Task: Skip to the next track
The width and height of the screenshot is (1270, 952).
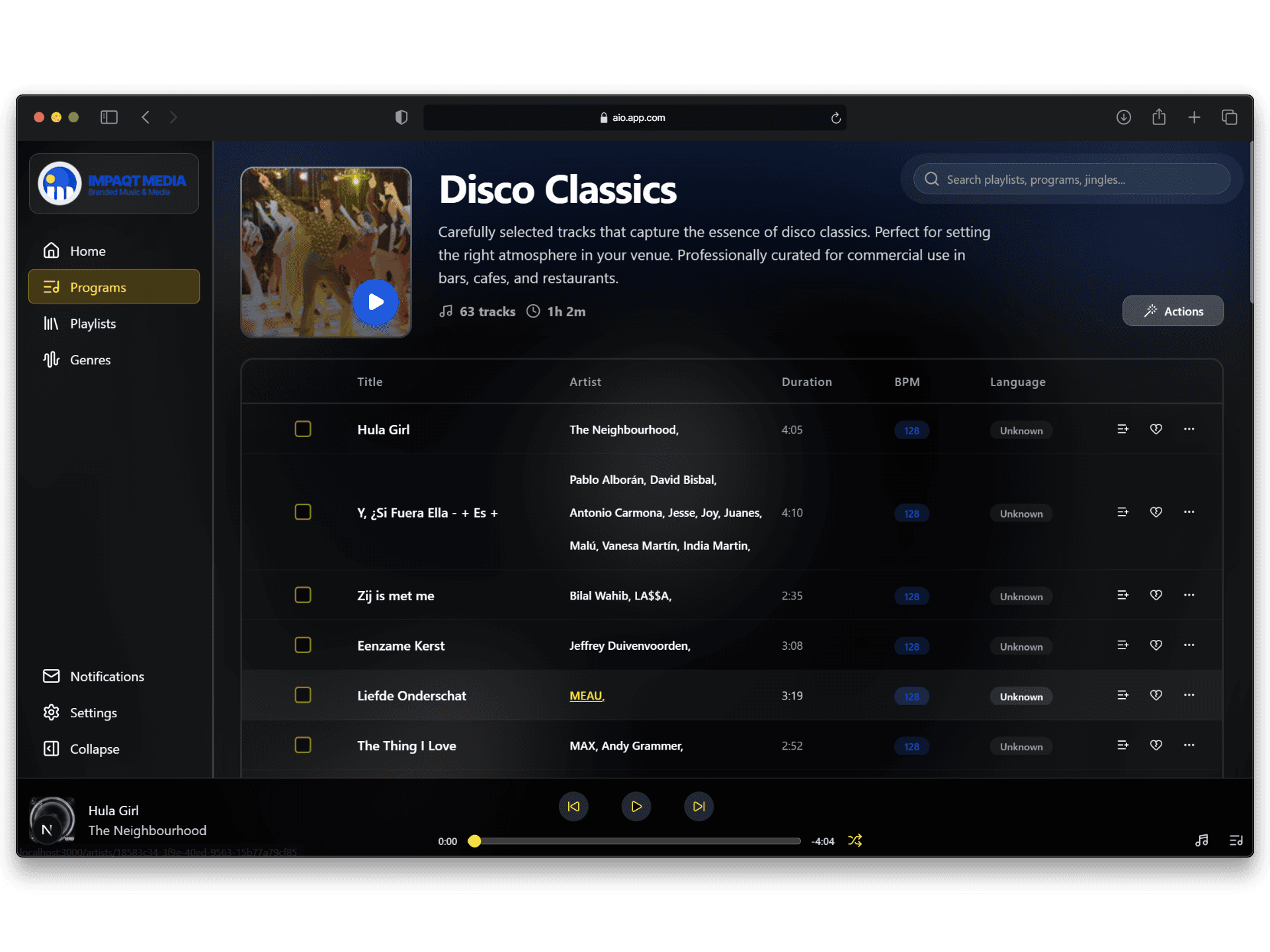Action: 698,806
